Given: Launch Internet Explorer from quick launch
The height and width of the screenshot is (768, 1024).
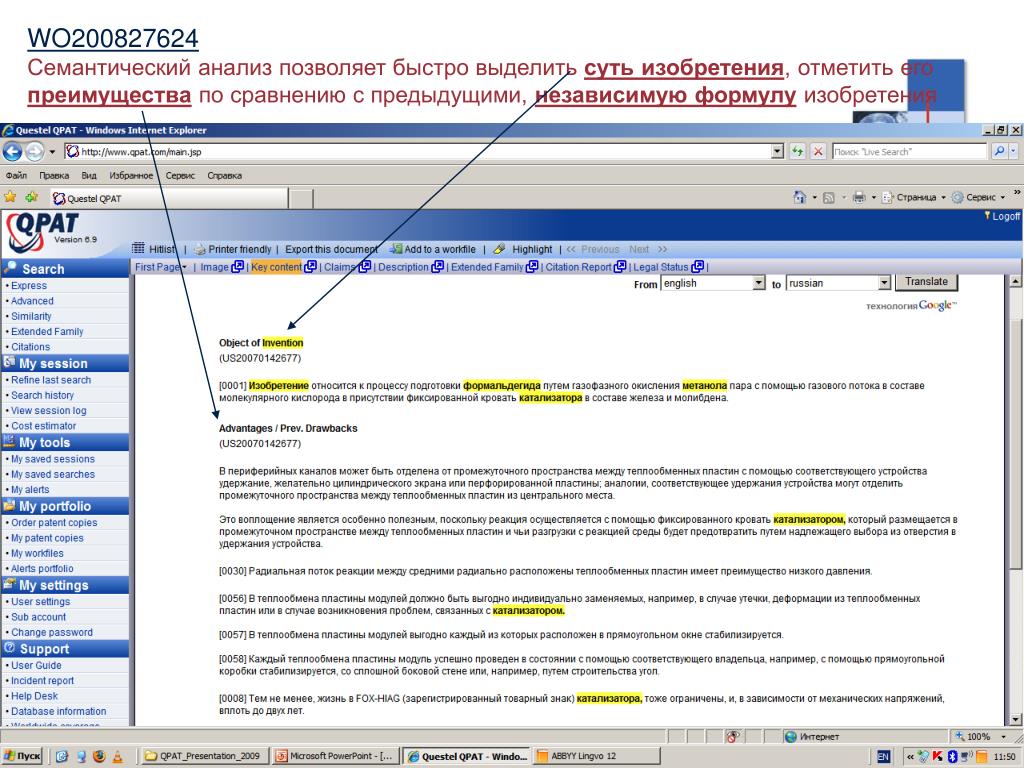Looking at the screenshot, I should click(62, 756).
